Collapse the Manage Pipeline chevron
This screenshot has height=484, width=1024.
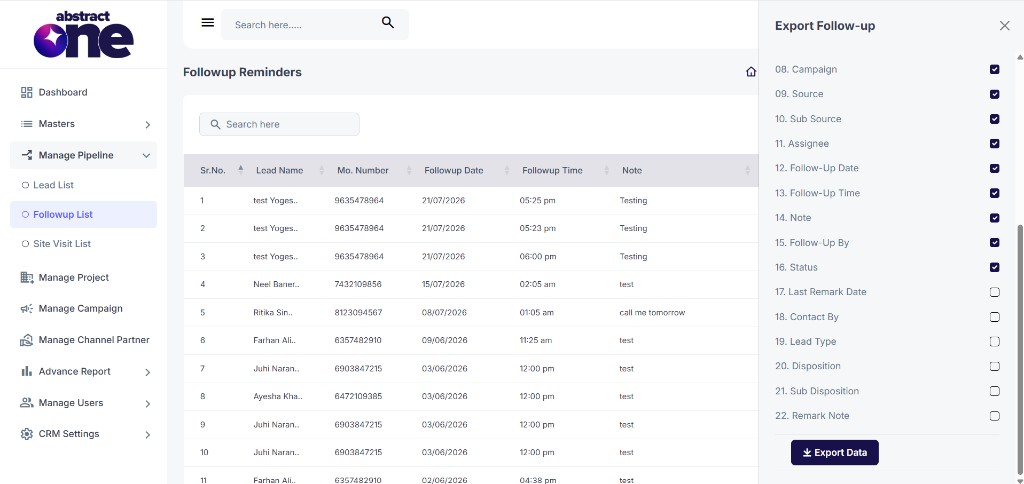(x=146, y=155)
